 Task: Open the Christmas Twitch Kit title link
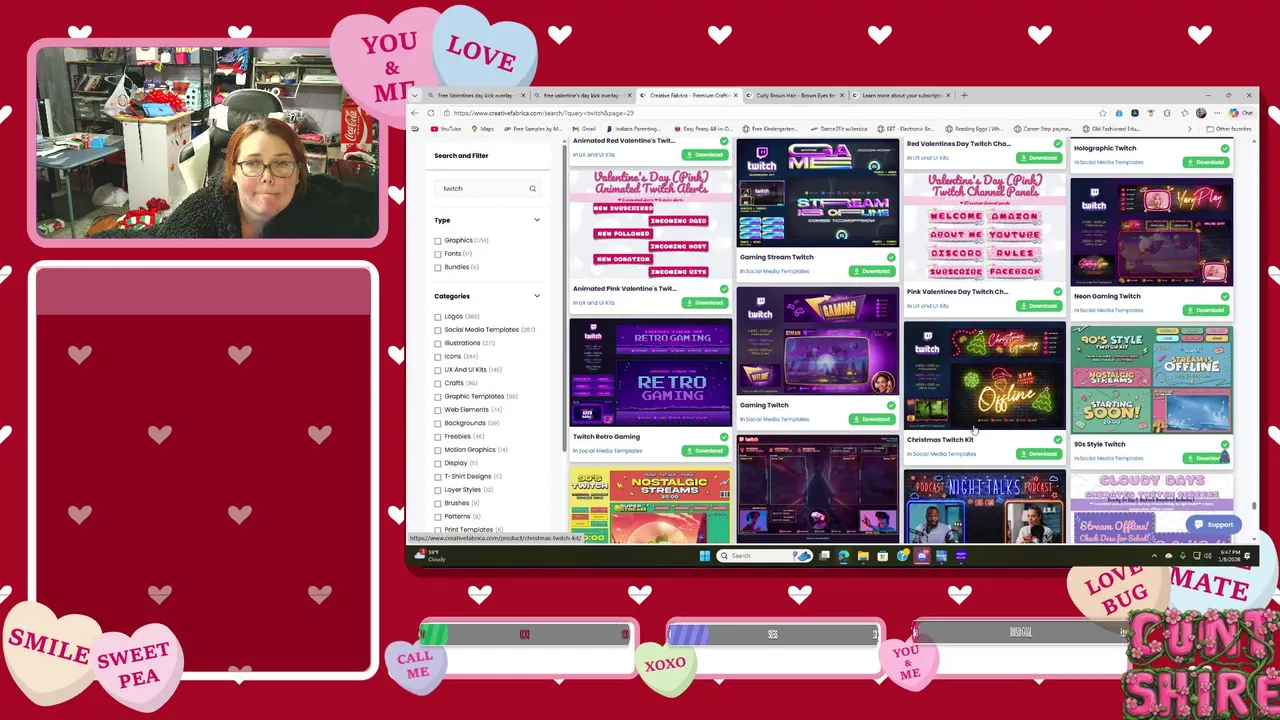[x=940, y=440]
